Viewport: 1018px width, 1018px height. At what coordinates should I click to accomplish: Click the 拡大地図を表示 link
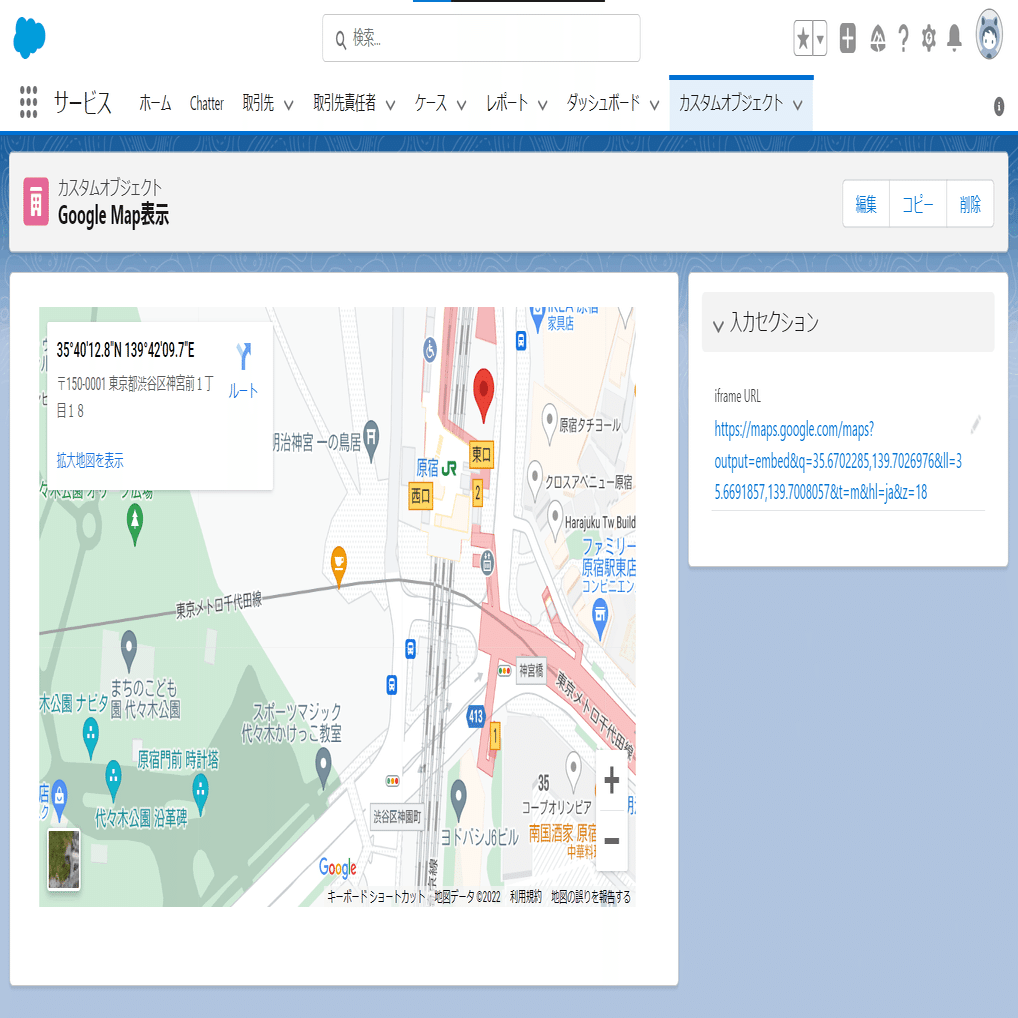click(x=90, y=460)
